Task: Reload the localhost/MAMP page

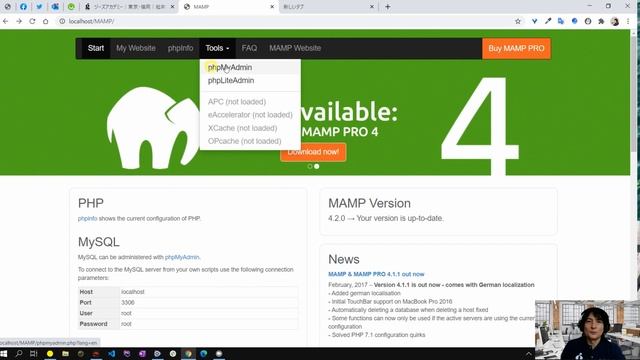Action: click(32, 21)
